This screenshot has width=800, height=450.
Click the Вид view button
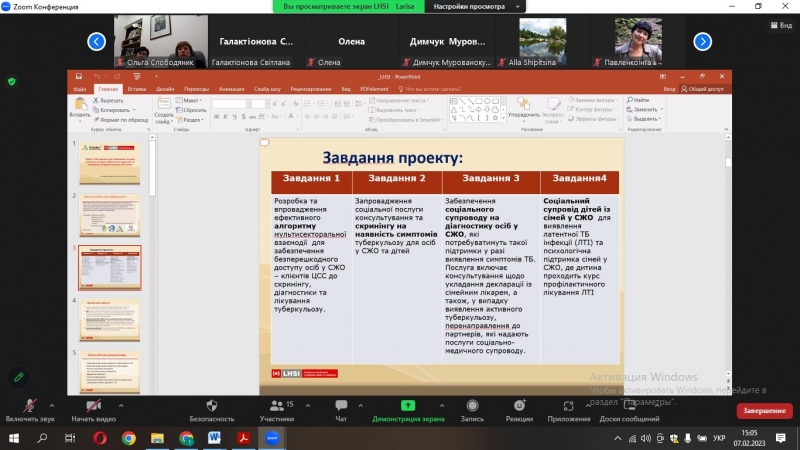(x=781, y=25)
